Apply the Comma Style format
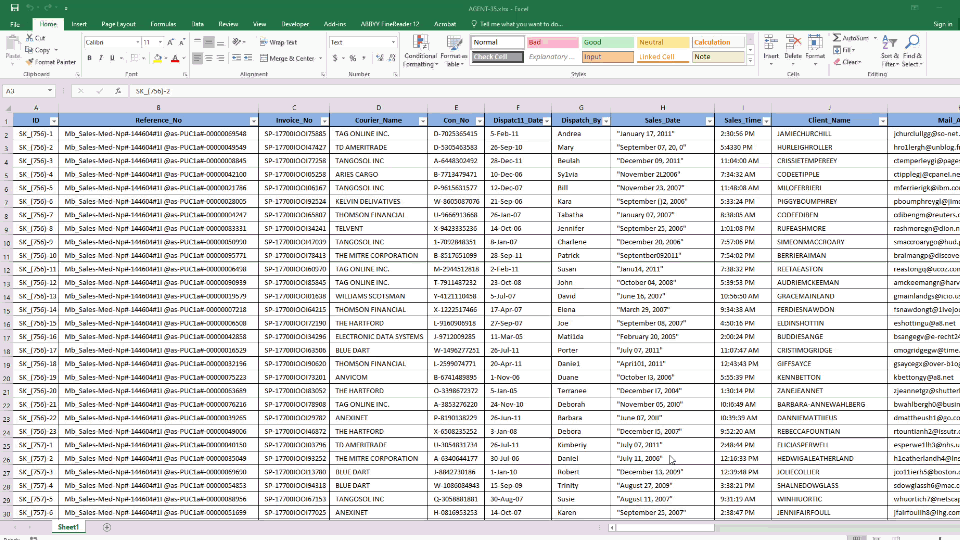The width and height of the screenshot is (960, 540). point(364,58)
